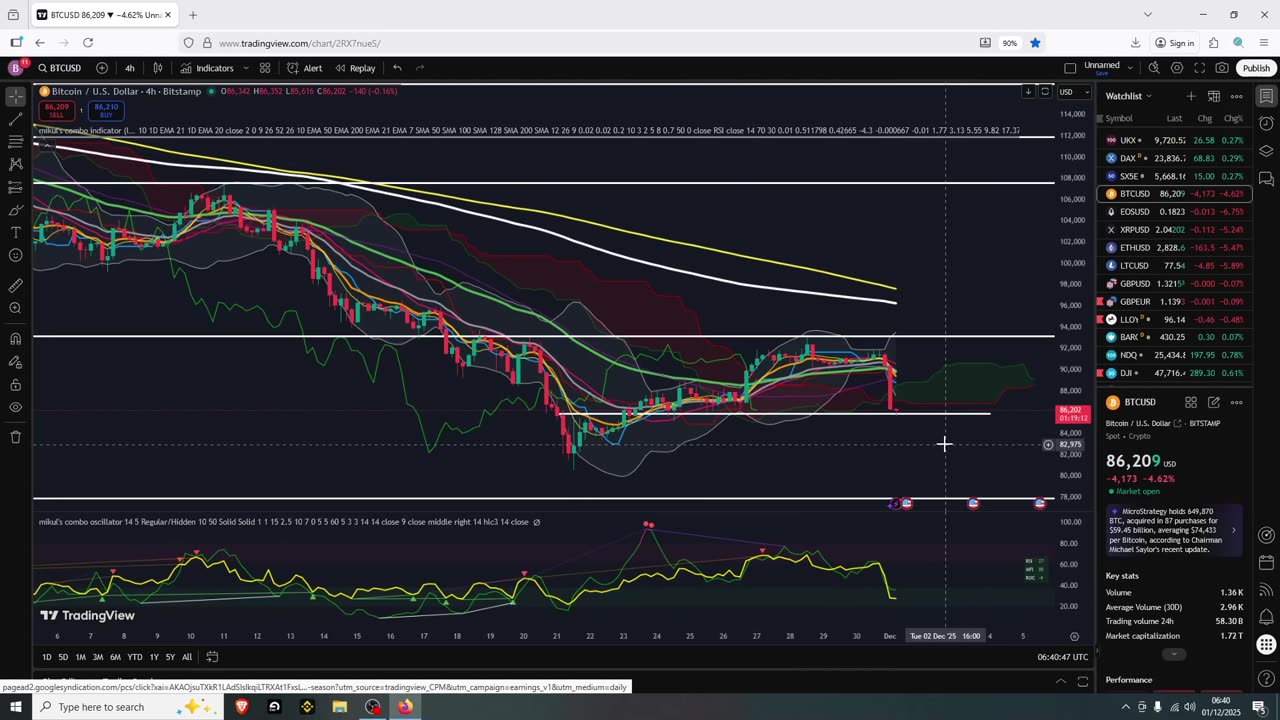This screenshot has width=1280, height=720.
Task: Open the USD currency dropdown
Action: tap(1073, 92)
